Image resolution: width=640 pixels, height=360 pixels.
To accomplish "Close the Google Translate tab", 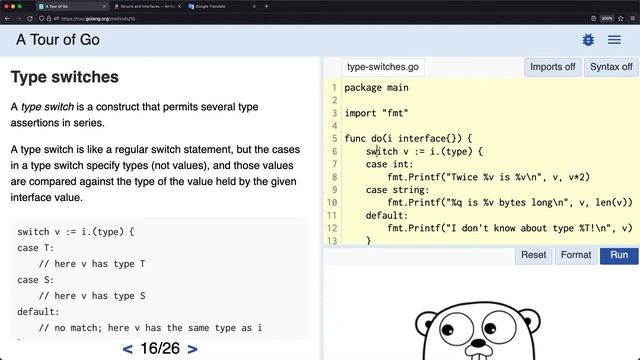I will (x=254, y=7).
